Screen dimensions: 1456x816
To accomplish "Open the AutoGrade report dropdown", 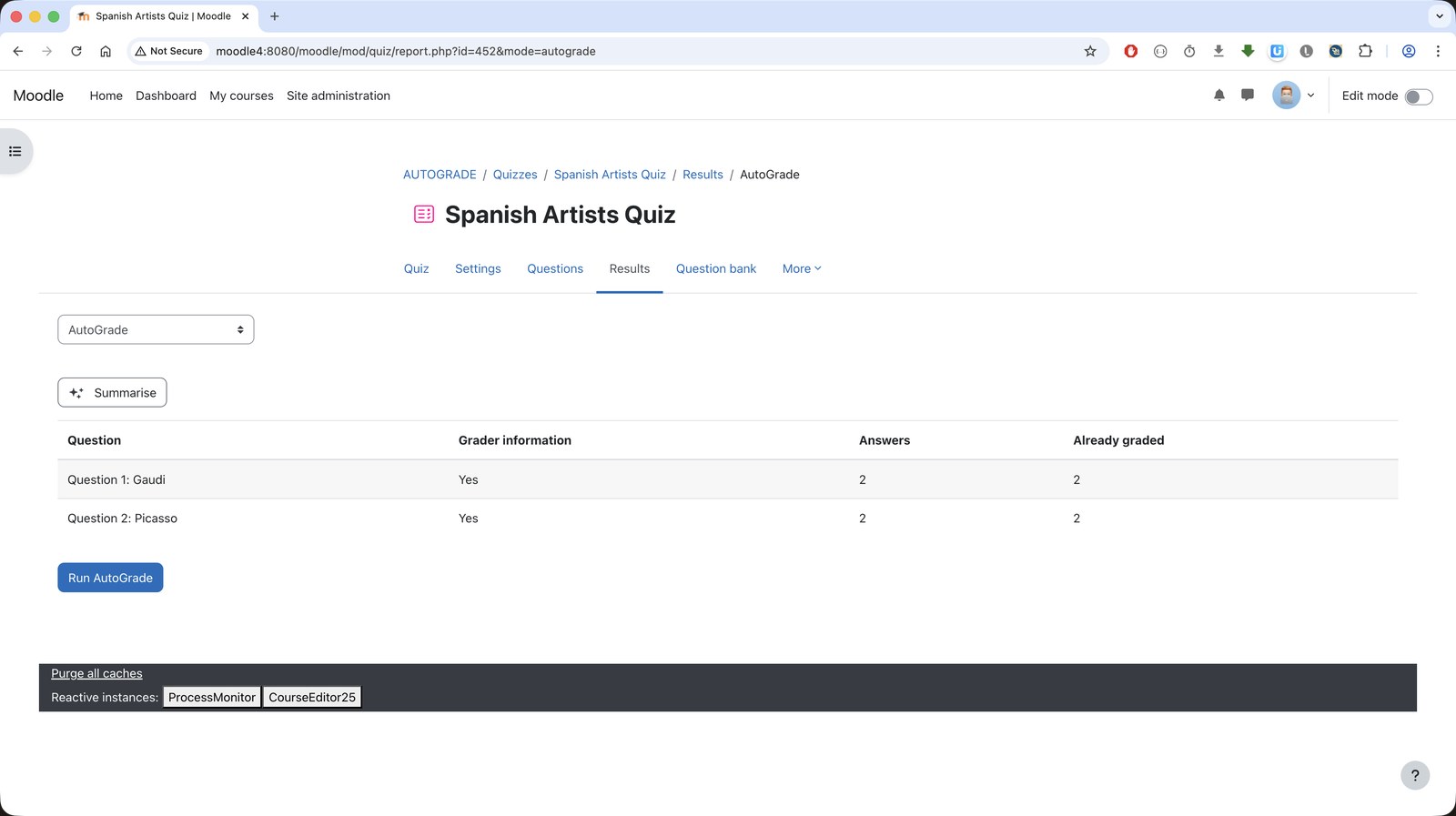I will pos(156,329).
